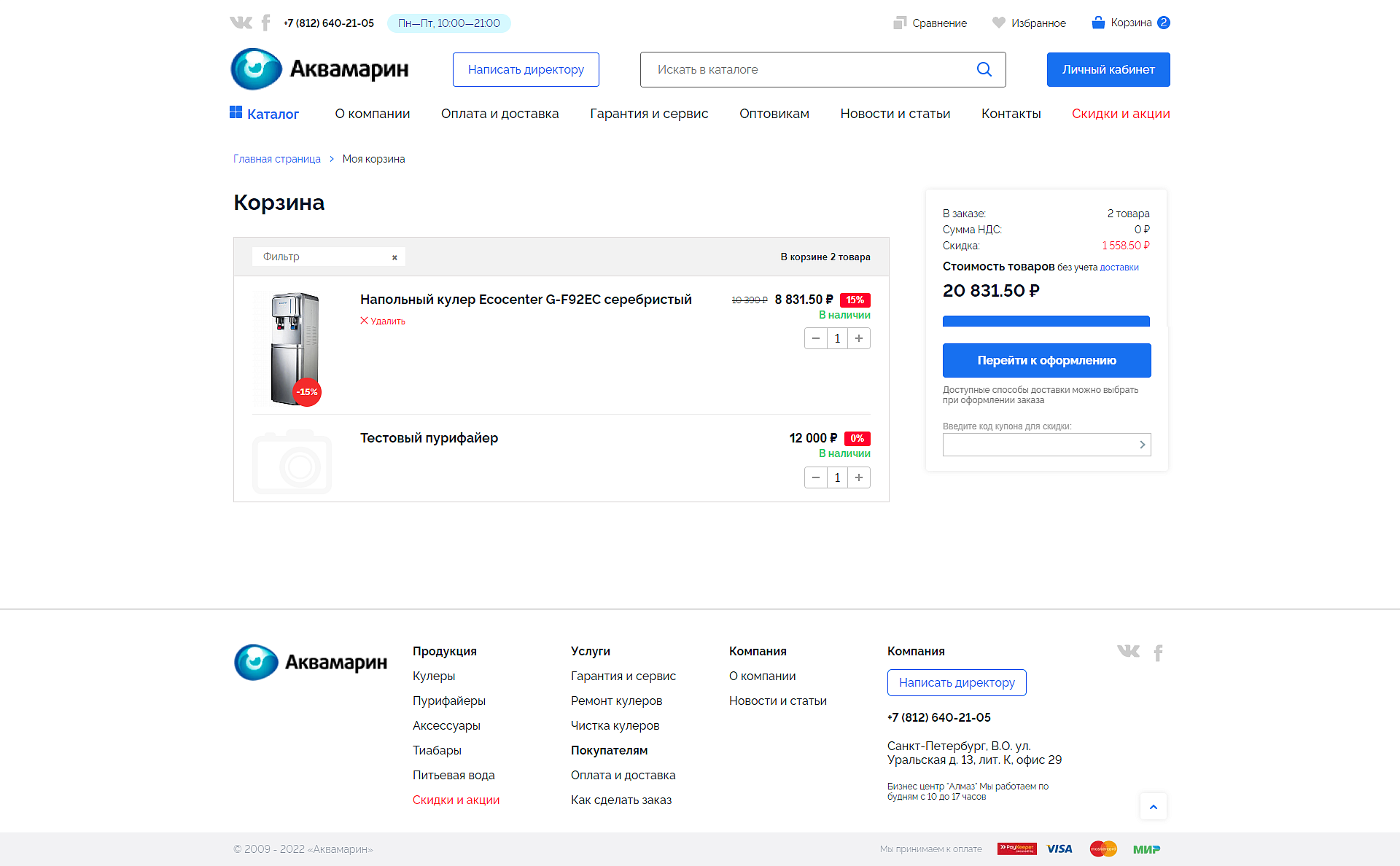Clear the Фильтр field with the x icon

(394, 257)
